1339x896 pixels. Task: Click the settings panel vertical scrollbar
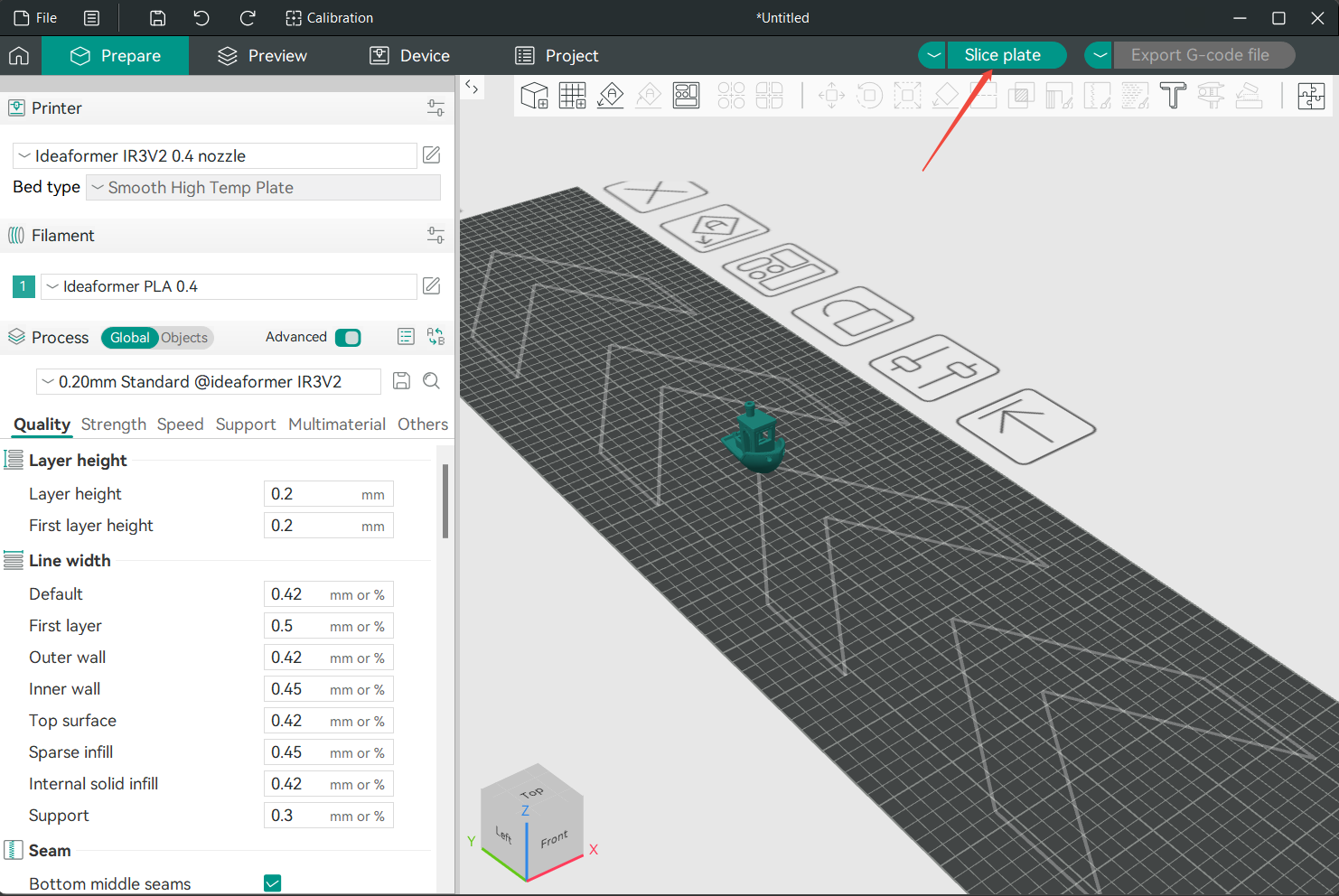(x=445, y=501)
